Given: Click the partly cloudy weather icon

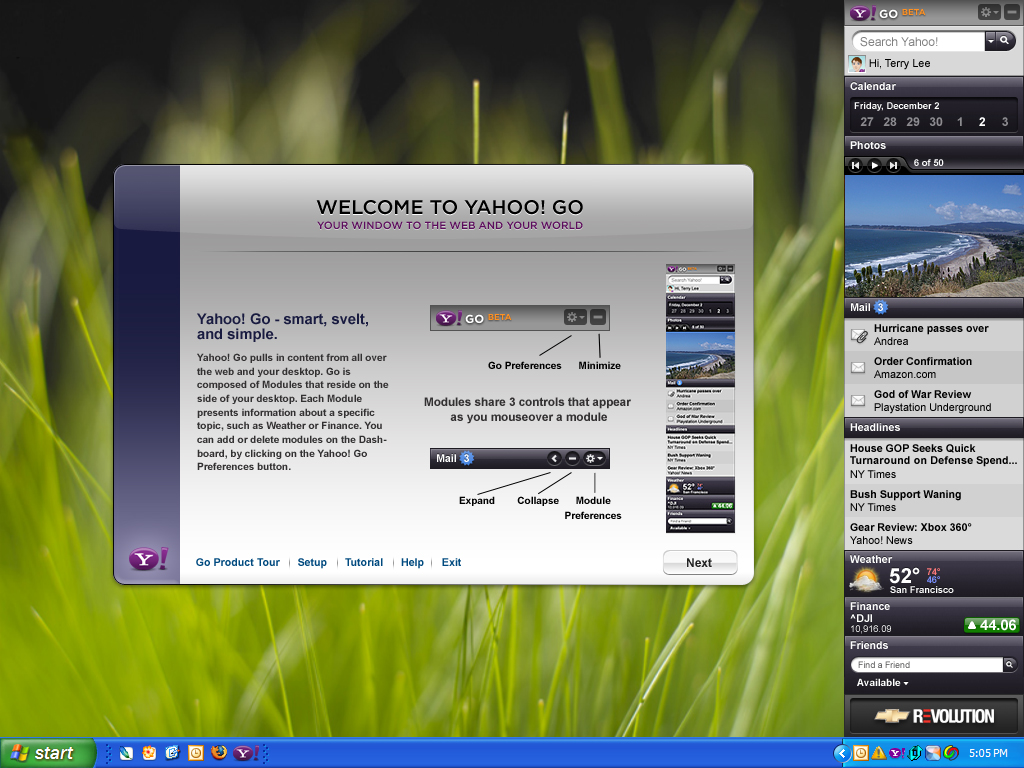Looking at the screenshot, I should 866,581.
